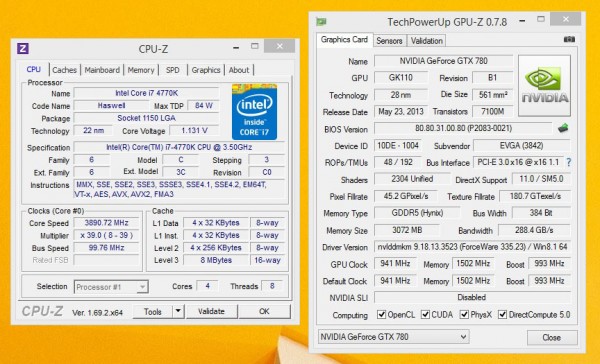Click the BIOS Version field
The width and height of the screenshot is (600, 364).
tap(463, 128)
